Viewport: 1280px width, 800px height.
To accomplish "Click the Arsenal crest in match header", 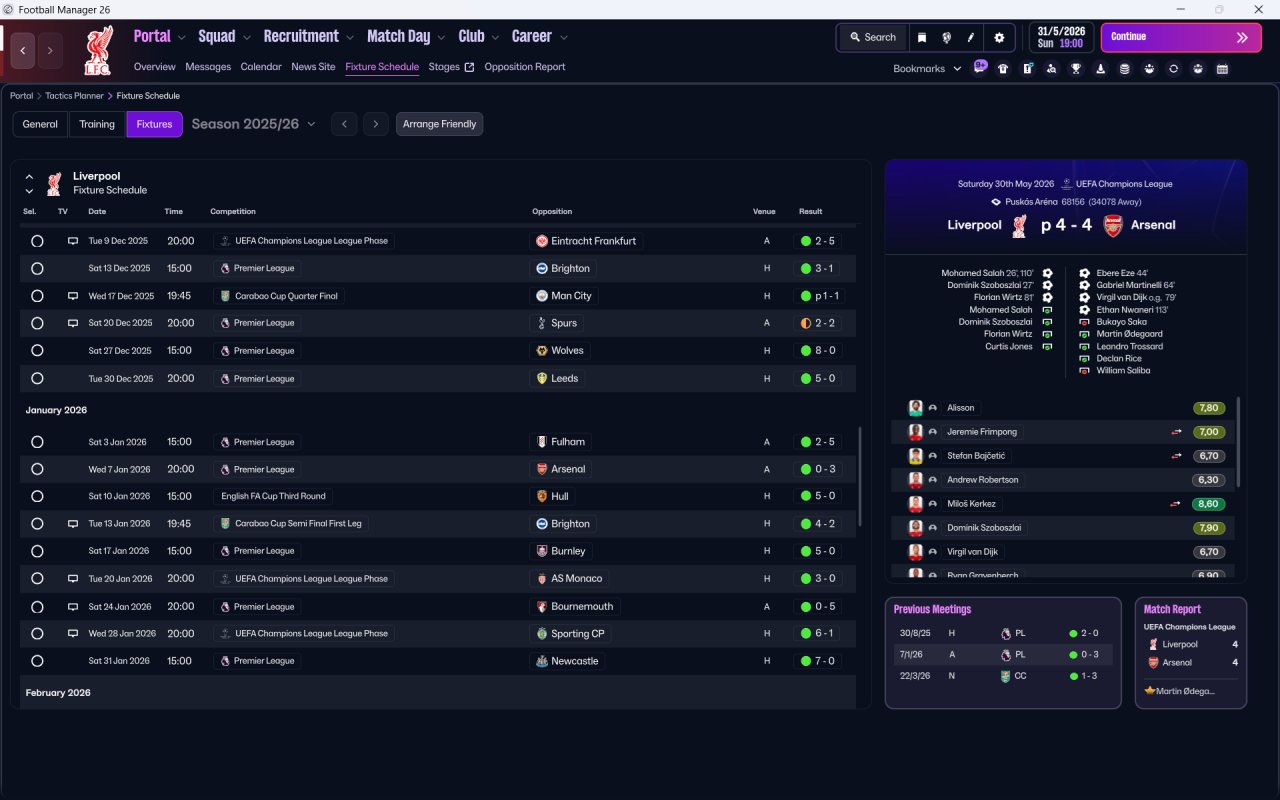I will (1113, 225).
